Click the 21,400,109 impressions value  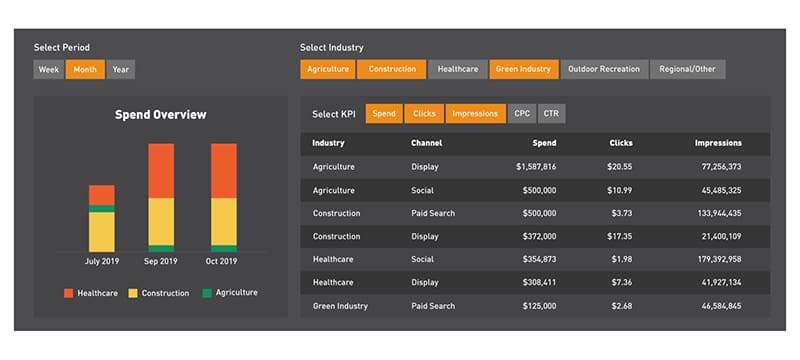[x=721, y=237]
